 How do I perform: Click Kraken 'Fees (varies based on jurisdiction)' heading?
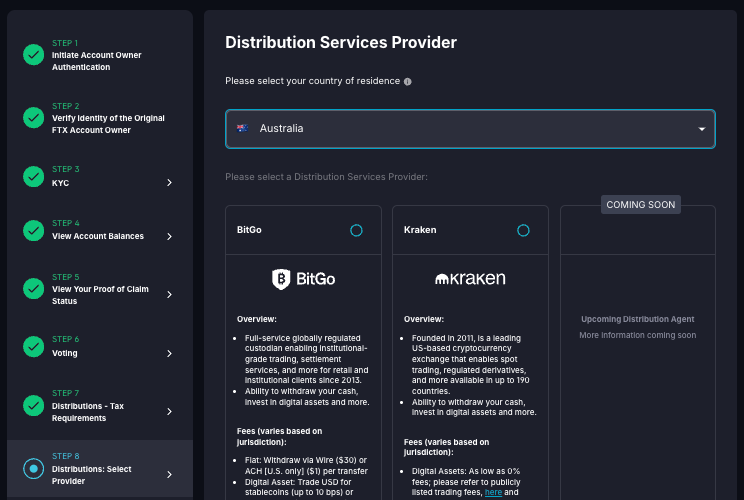click(x=446, y=447)
